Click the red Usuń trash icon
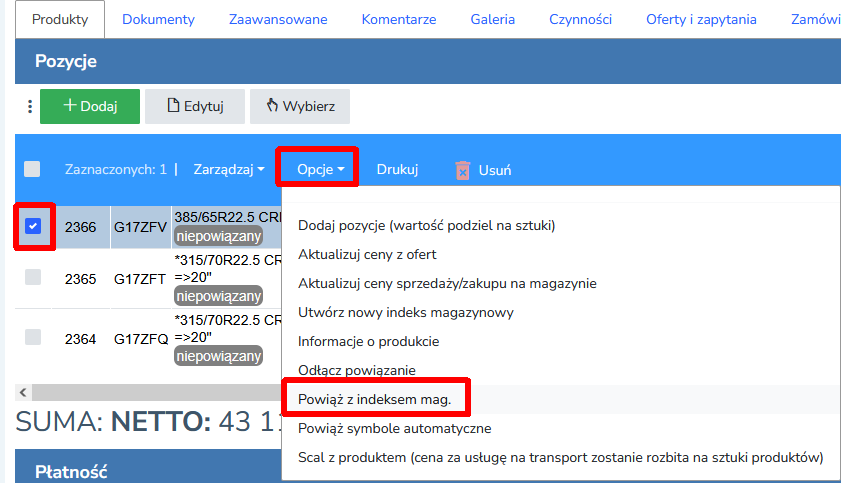 (x=462, y=170)
